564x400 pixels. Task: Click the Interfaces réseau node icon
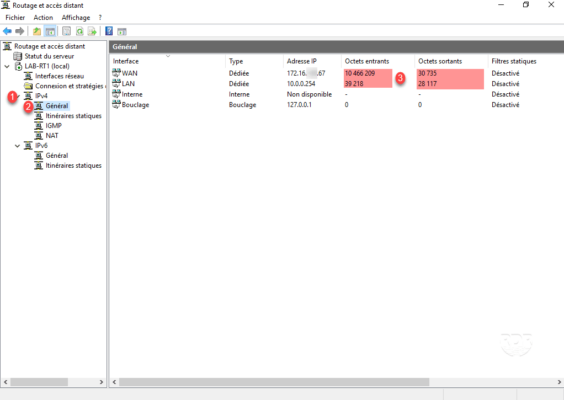(28, 76)
